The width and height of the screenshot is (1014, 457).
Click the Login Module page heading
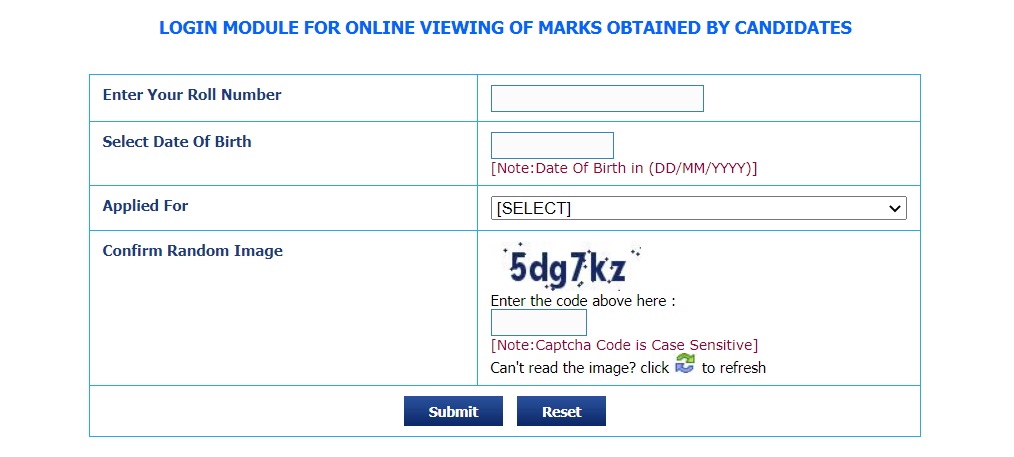coord(505,28)
